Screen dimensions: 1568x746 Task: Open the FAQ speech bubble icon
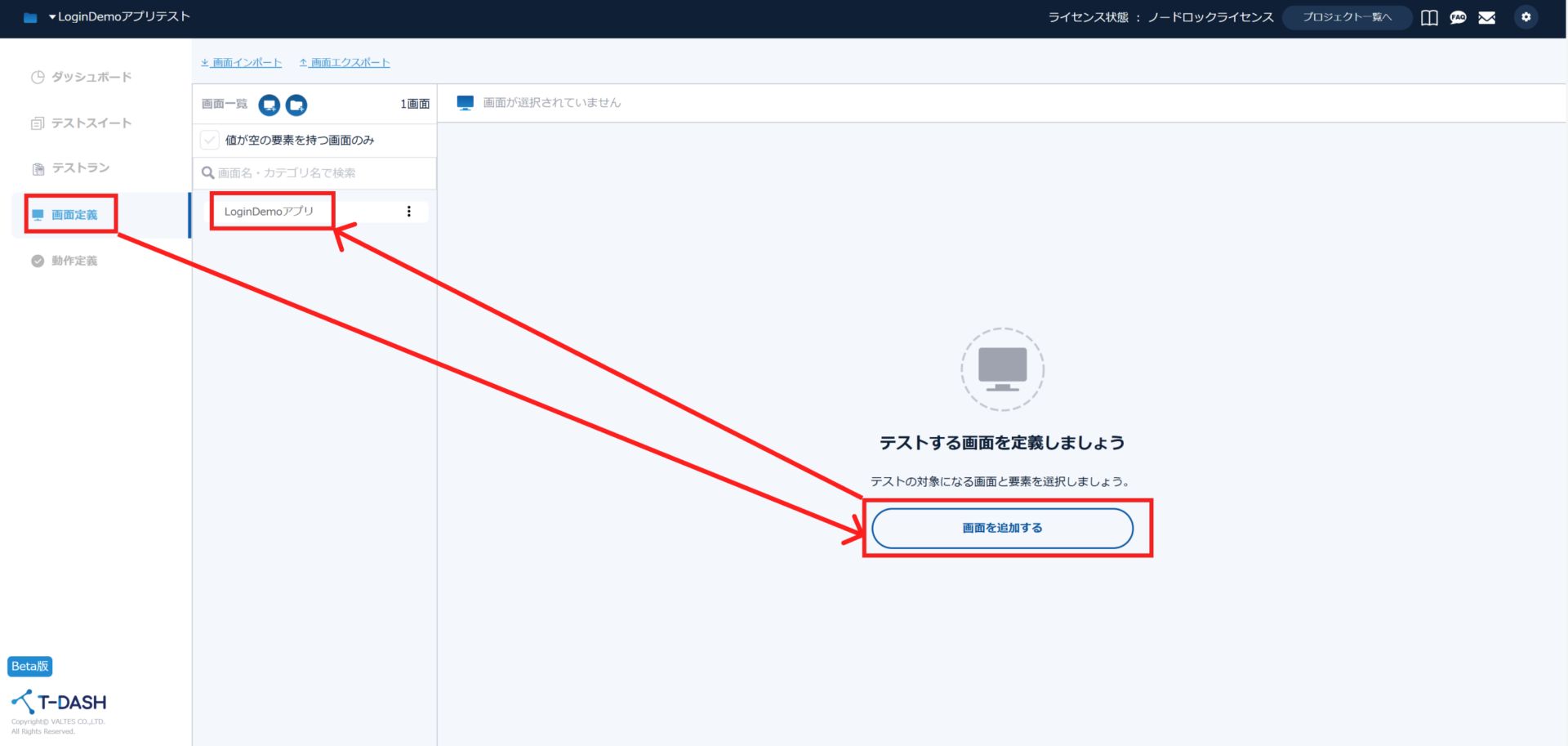[x=1458, y=17]
